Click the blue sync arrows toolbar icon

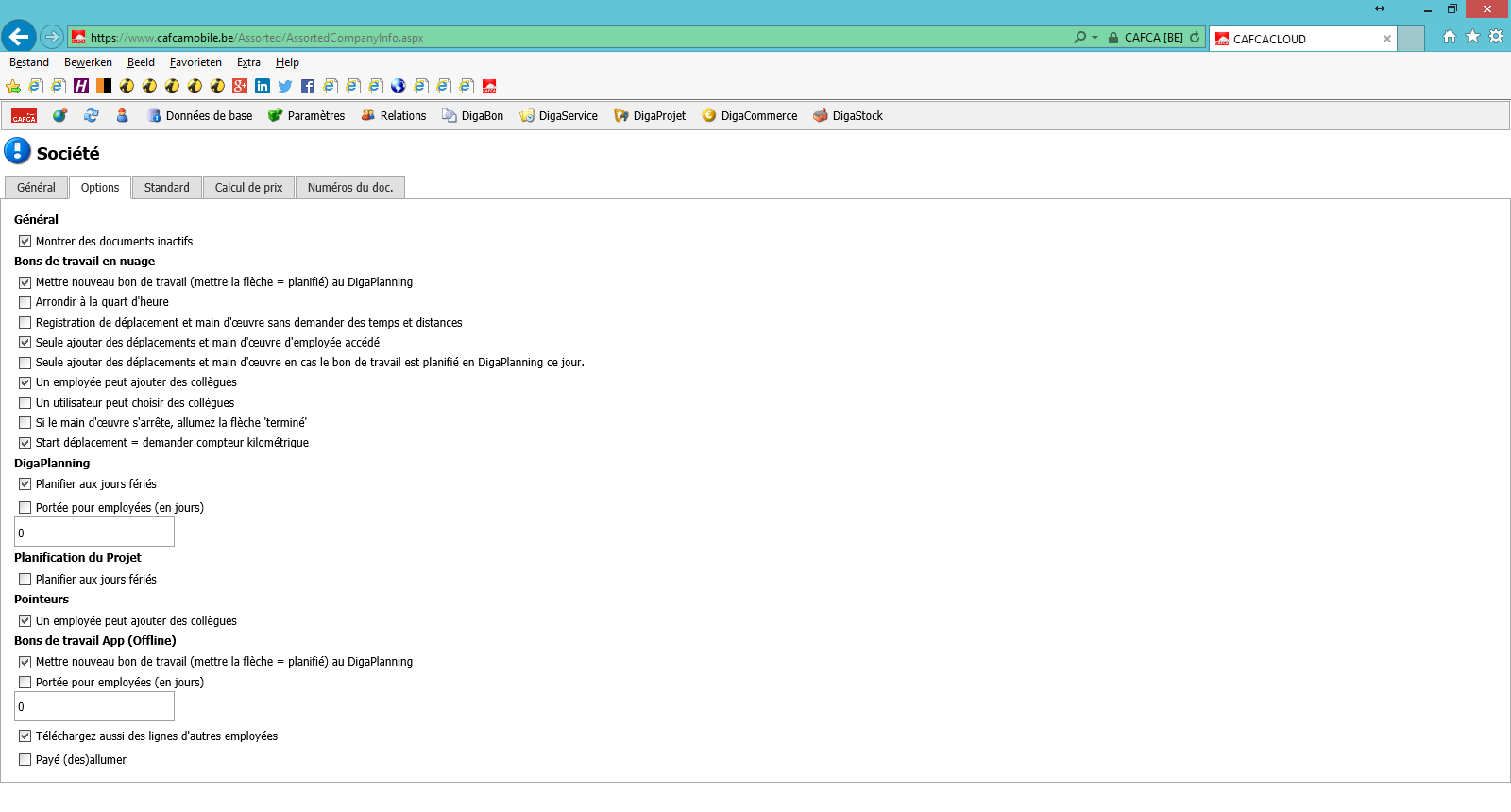point(92,115)
